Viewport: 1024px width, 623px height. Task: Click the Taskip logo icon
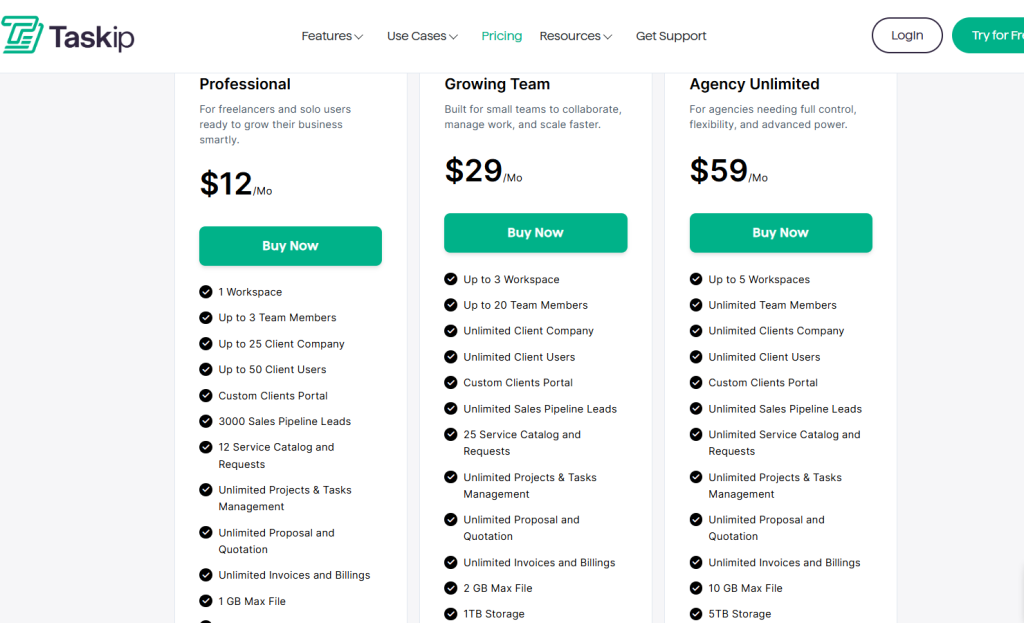22,36
